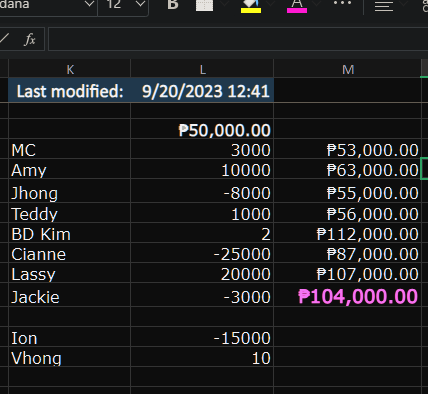Viewport: 428px width, 394px height.
Task: Select the Jhong name cell
Action: pyautogui.click(x=69, y=192)
